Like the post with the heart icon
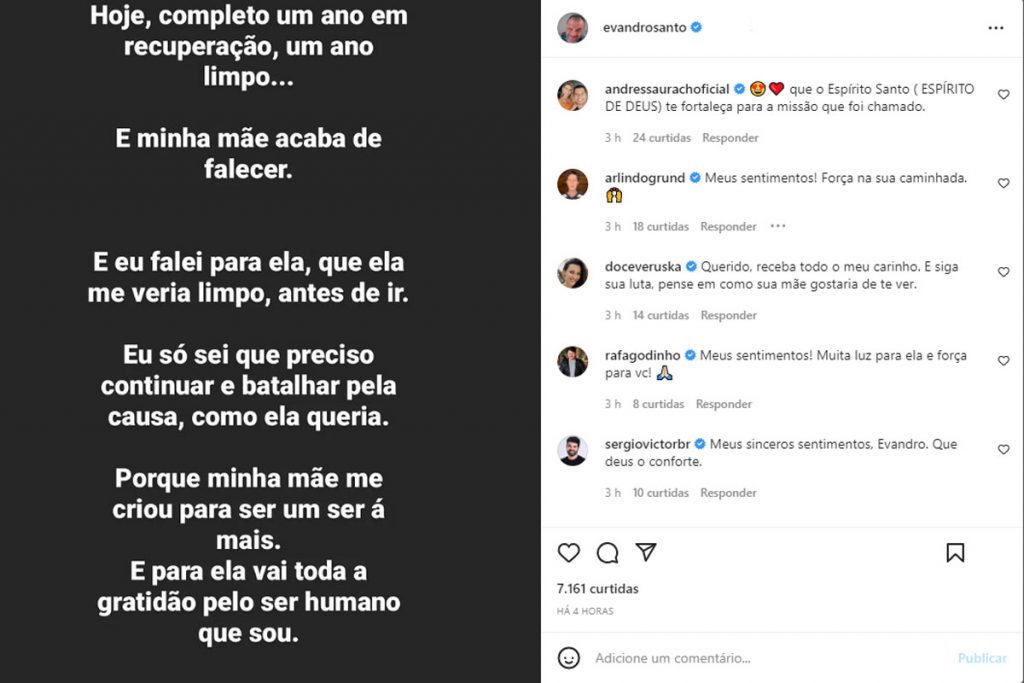The width and height of the screenshot is (1024, 683). (568, 552)
